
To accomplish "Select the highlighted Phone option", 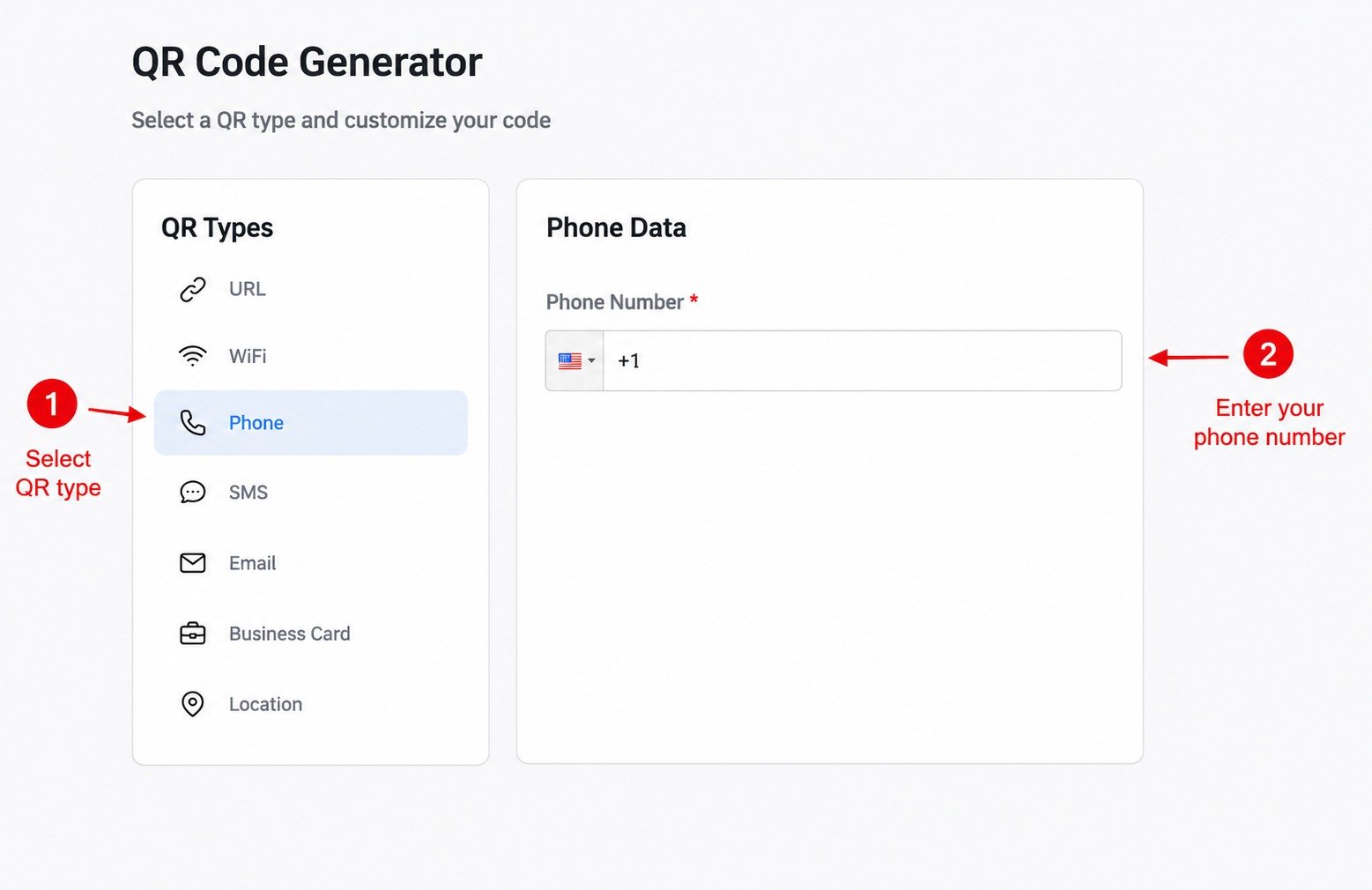I will 310,423.
